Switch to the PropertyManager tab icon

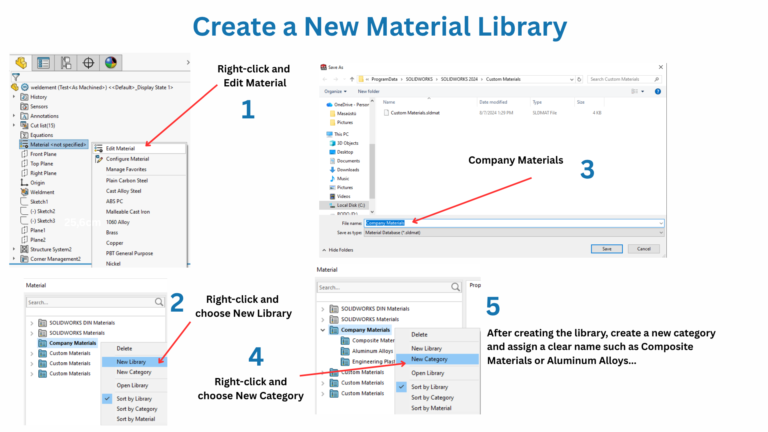pos(44,63)
